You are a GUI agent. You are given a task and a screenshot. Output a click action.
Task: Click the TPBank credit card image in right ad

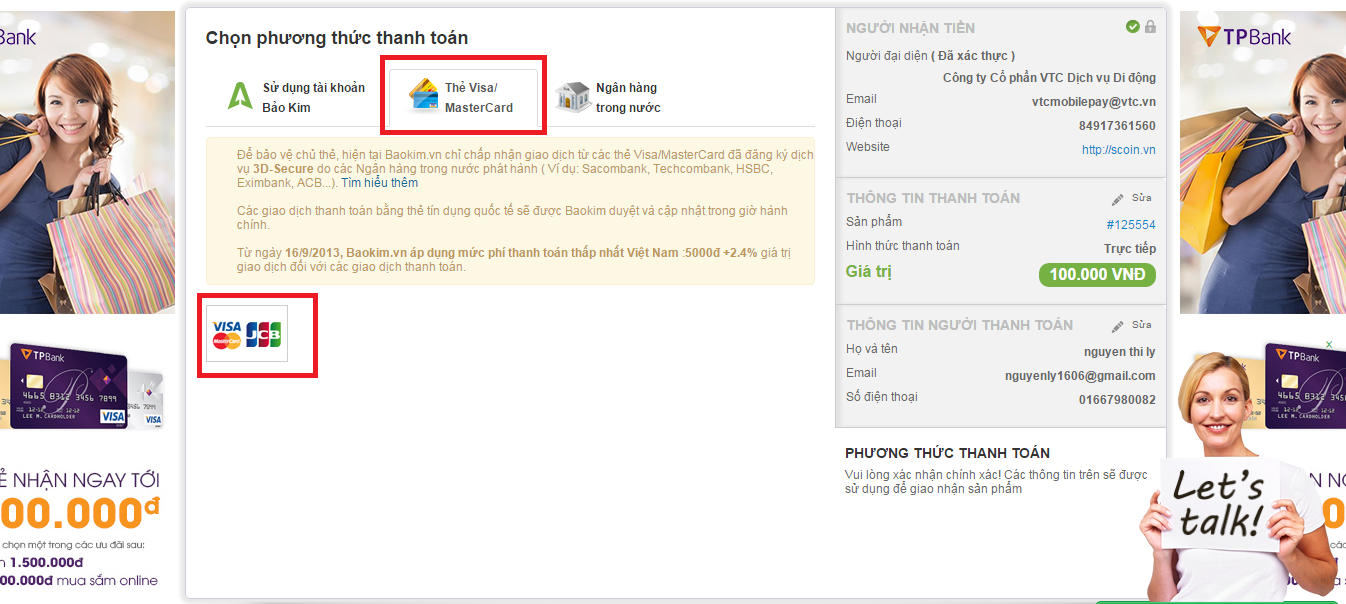point(1305,387)
